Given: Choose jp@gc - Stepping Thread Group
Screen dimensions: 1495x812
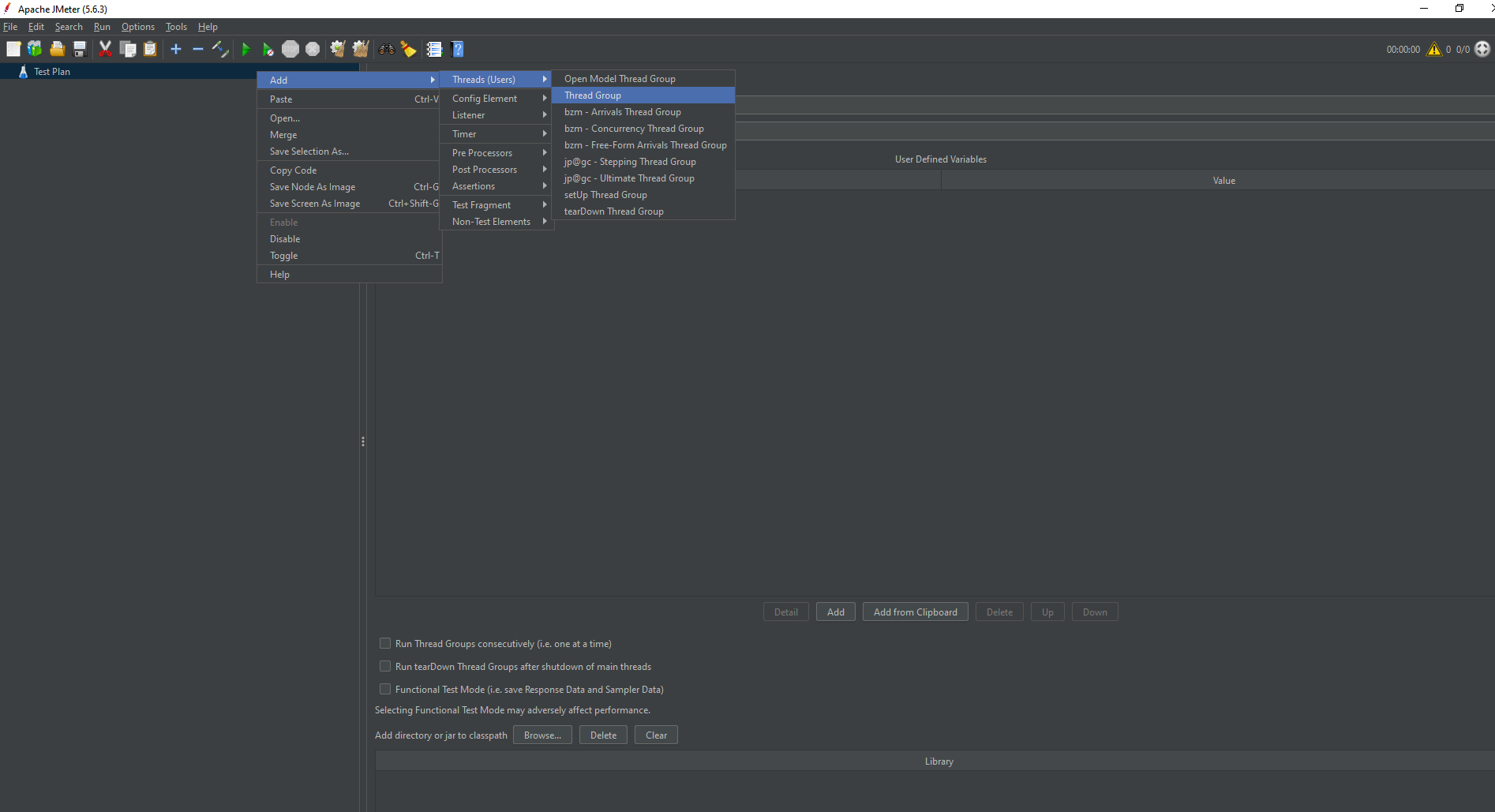Looking at the screenshot, I should (643, 161).
